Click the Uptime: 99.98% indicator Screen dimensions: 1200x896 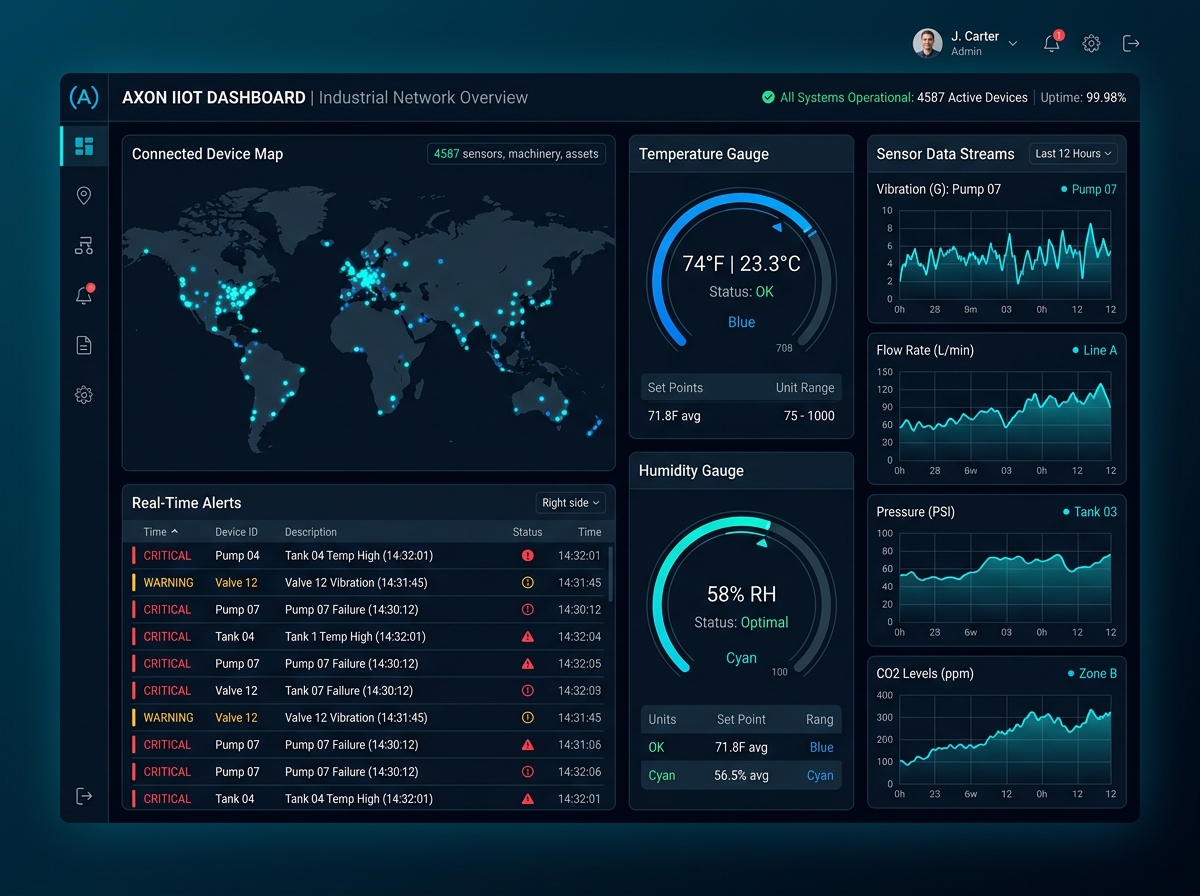(1083, 98)
